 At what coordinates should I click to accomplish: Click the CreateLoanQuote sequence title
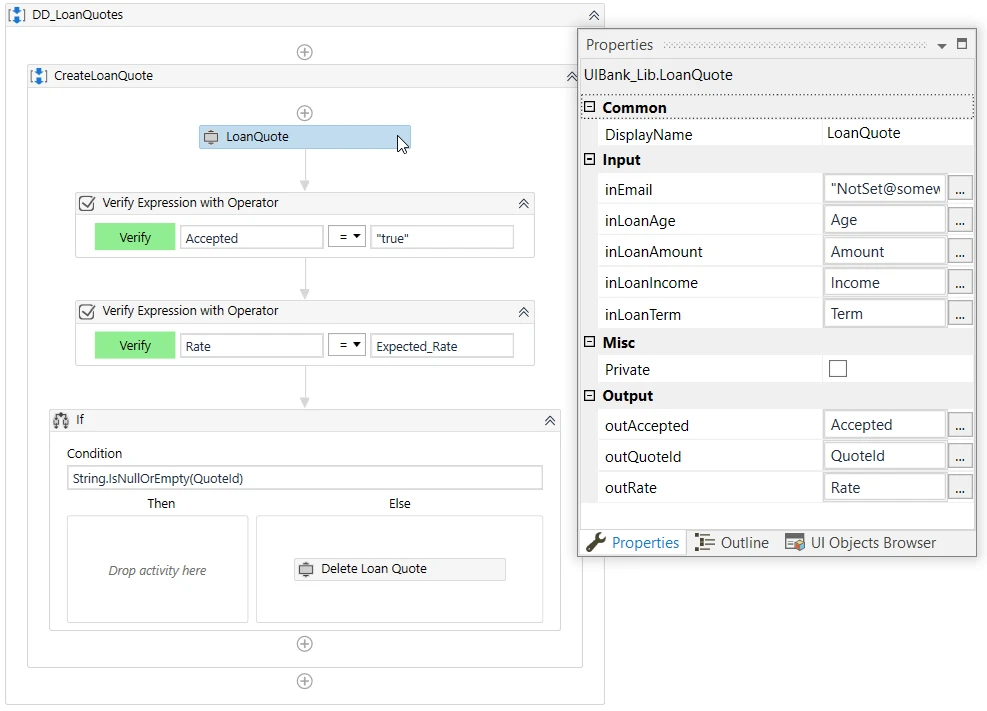[x=103, y=76]
